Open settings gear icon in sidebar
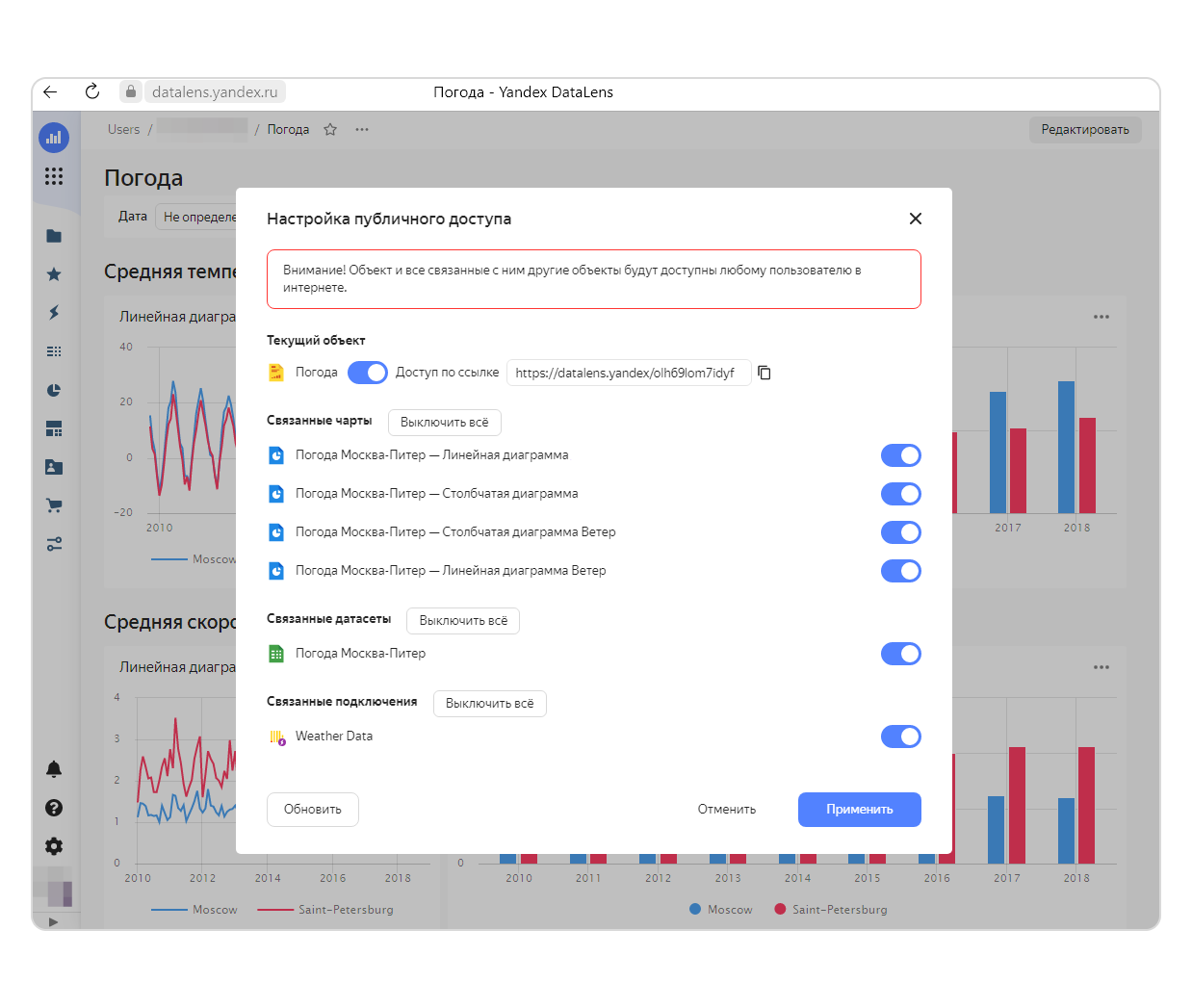 54,846
